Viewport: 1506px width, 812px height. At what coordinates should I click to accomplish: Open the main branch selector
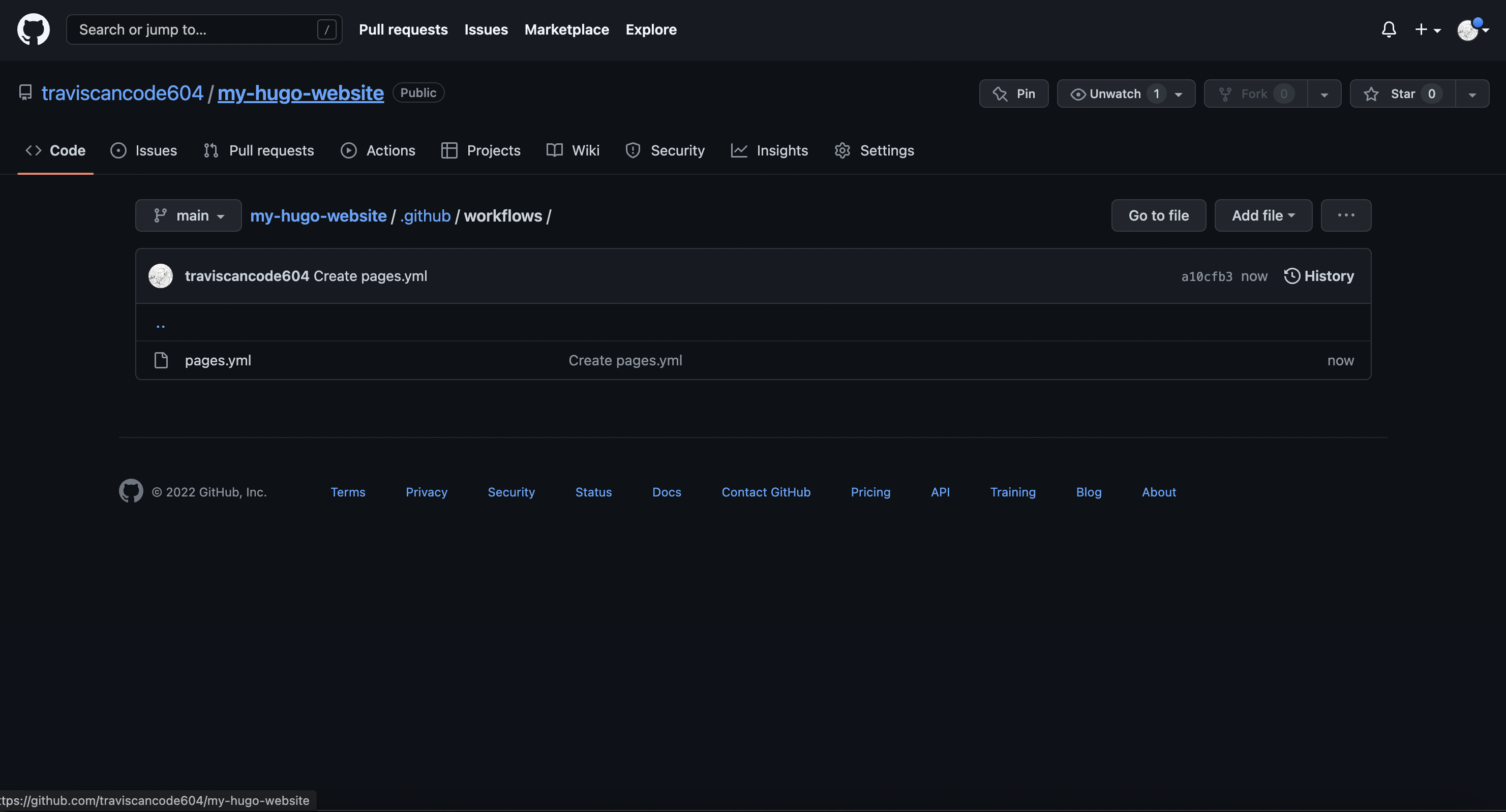tap(188, 215)
